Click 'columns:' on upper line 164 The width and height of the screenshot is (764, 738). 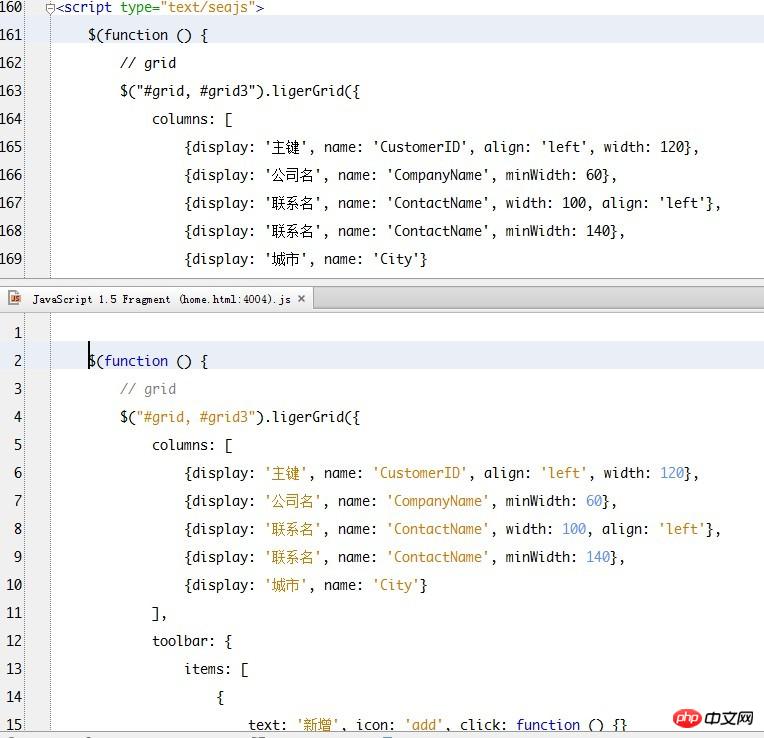click(x=183, y=119)
